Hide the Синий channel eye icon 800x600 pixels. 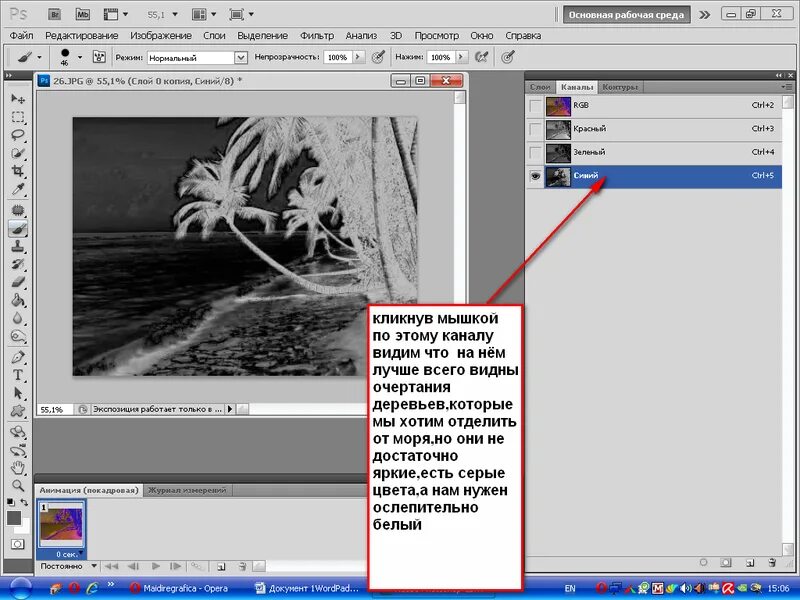tap(535, 176)
